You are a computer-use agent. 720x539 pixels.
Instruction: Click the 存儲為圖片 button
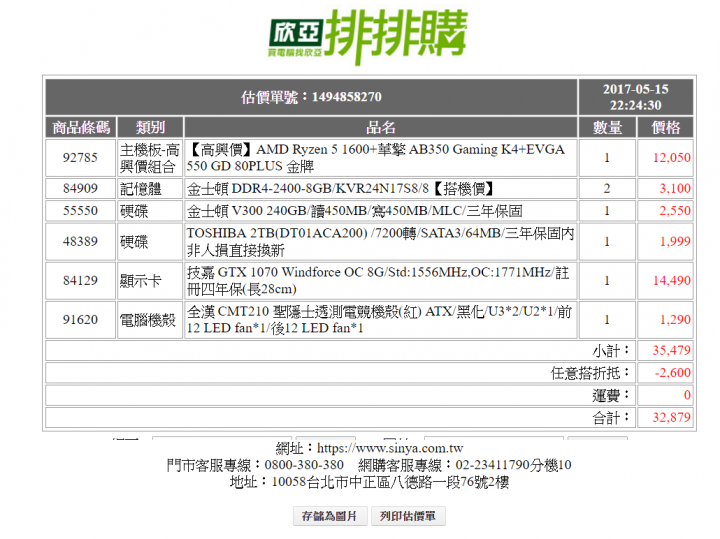click(x=330, y=516)
